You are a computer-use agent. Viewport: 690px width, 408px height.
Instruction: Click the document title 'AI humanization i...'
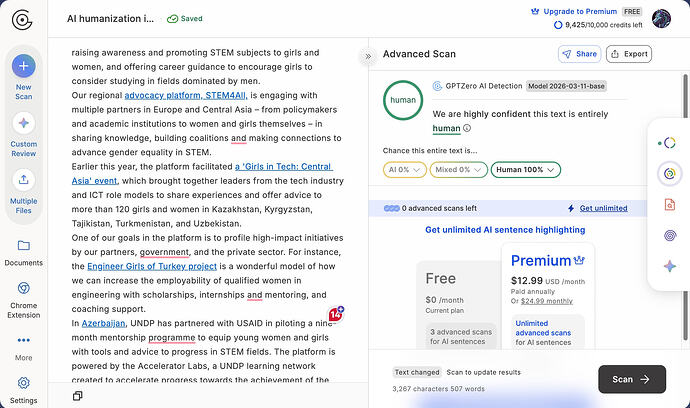110,18
